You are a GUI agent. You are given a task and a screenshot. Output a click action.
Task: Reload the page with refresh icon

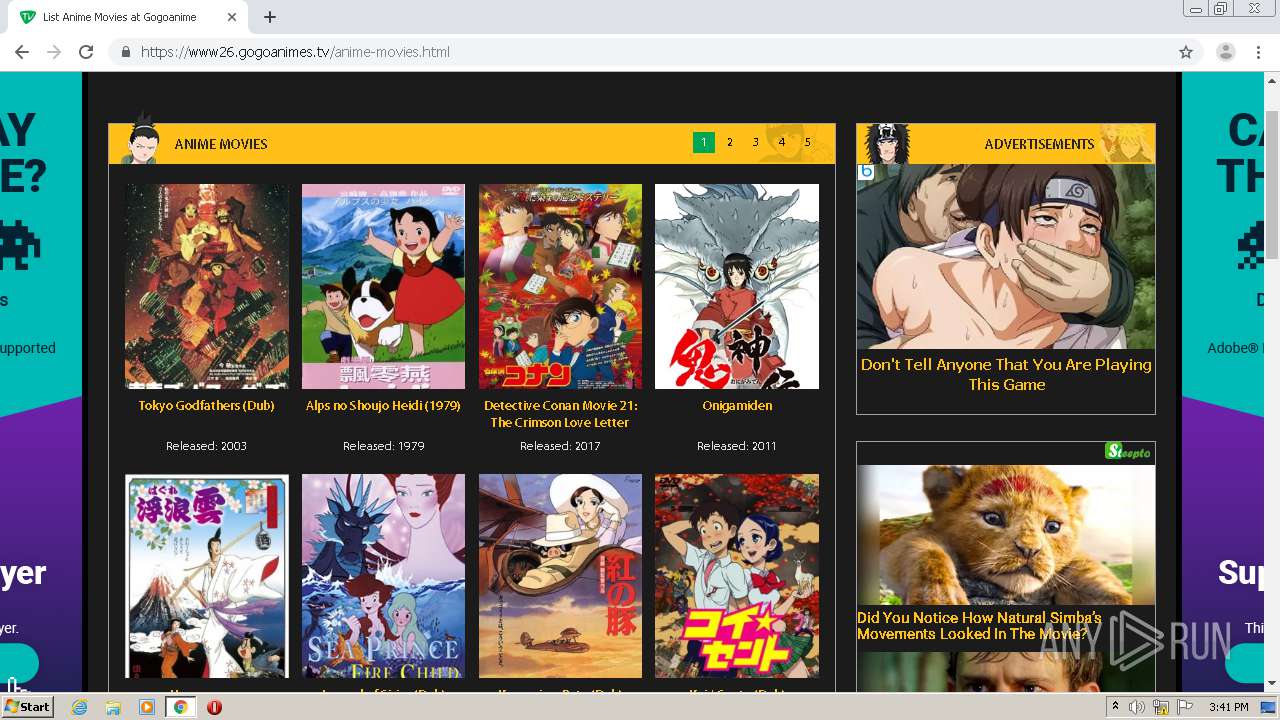tap(86, 52)
